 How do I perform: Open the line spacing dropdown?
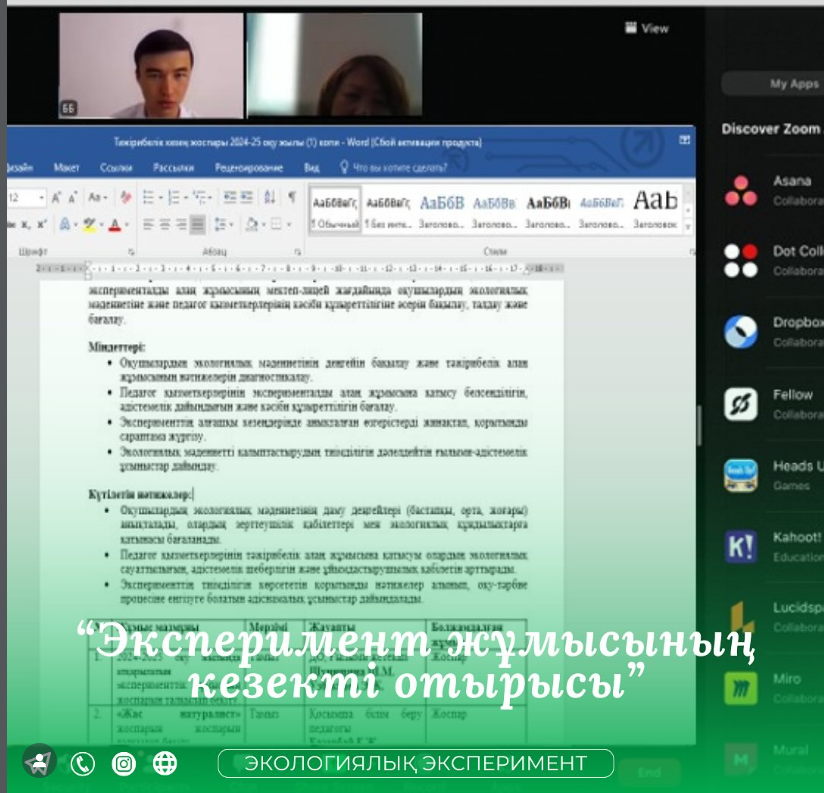coord(220,226)
